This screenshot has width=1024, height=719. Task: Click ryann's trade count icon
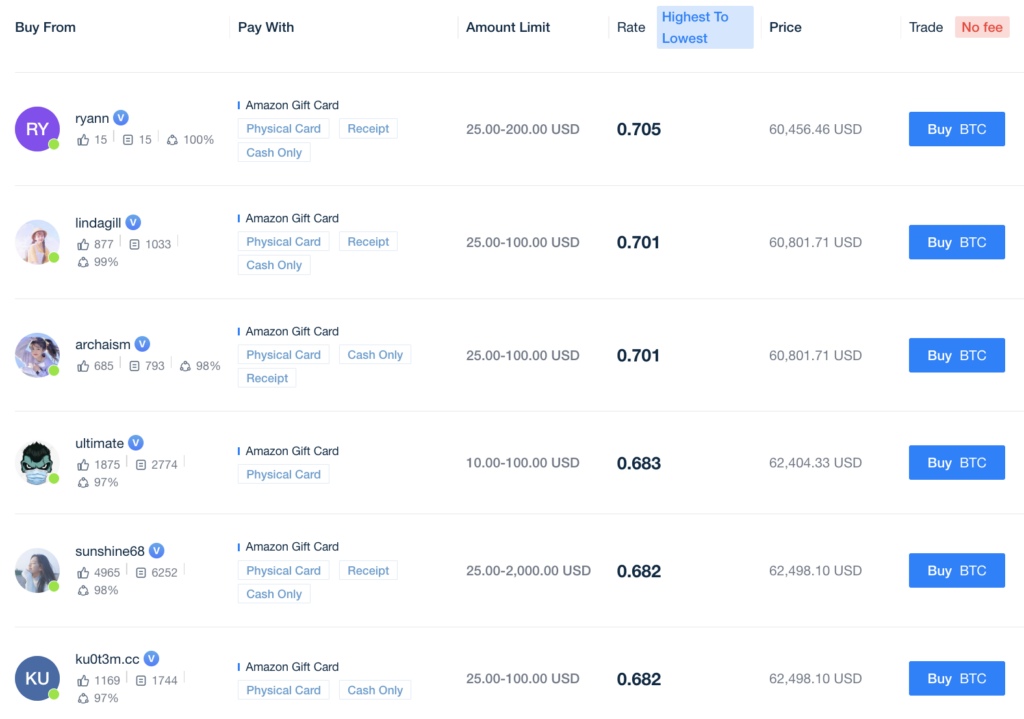pyautogui.click(x=128, y=140)
